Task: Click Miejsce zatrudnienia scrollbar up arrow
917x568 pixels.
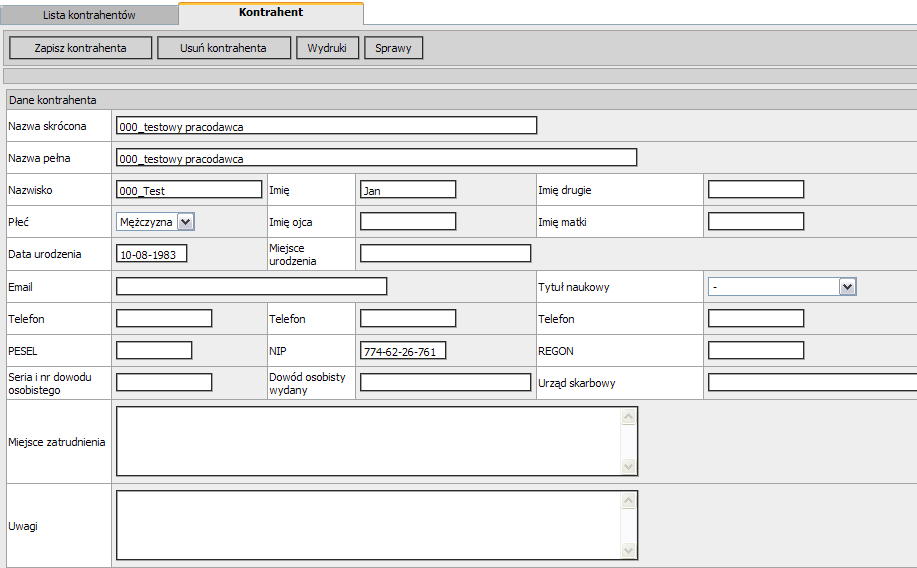Action: coord(629,416)
